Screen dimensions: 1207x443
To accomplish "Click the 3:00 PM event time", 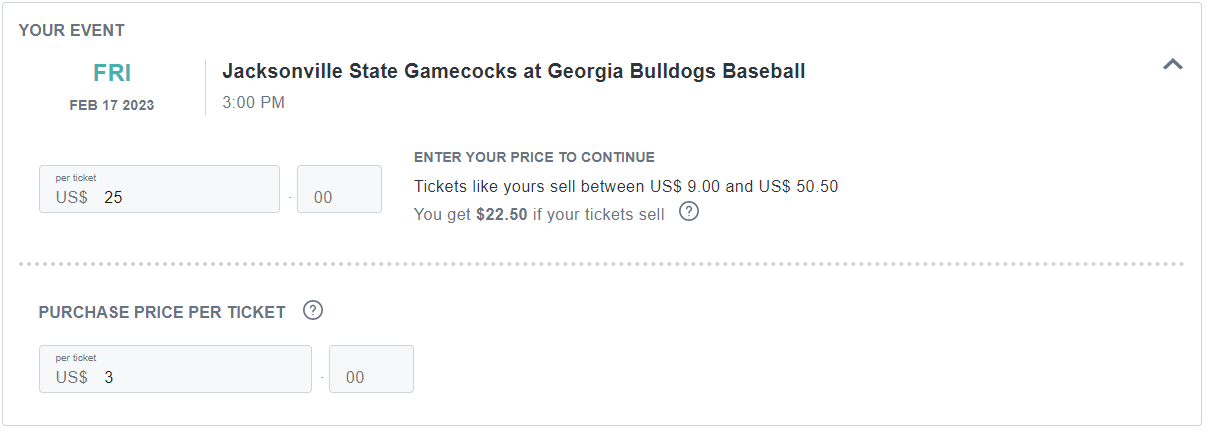I will (253, 102).
